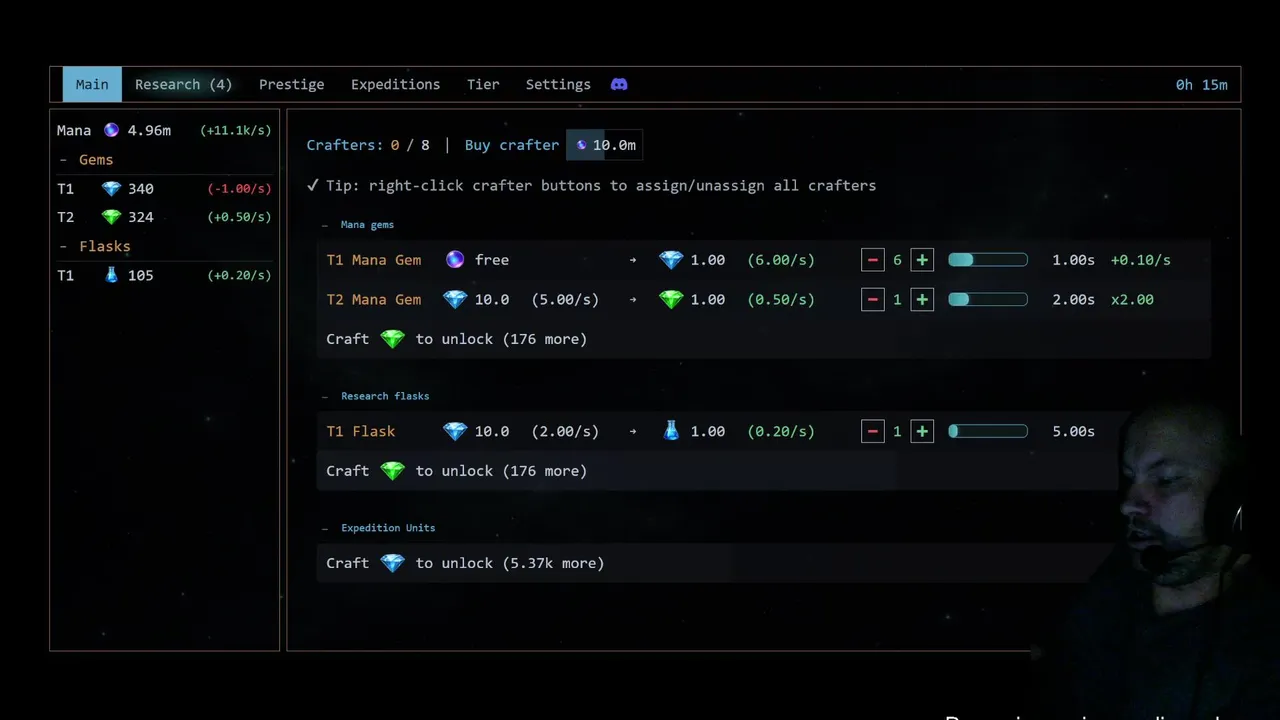1280x720 pixels.
Task: Click the T2 green gem sidebar icon
Action: (x=111, y=217)
